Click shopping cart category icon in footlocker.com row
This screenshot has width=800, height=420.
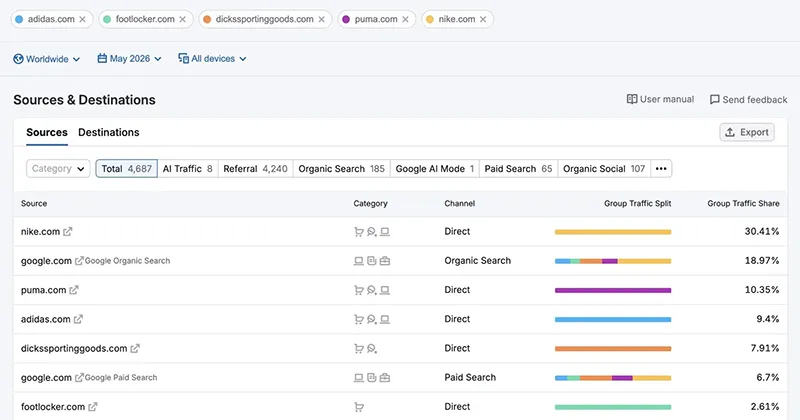359,407
